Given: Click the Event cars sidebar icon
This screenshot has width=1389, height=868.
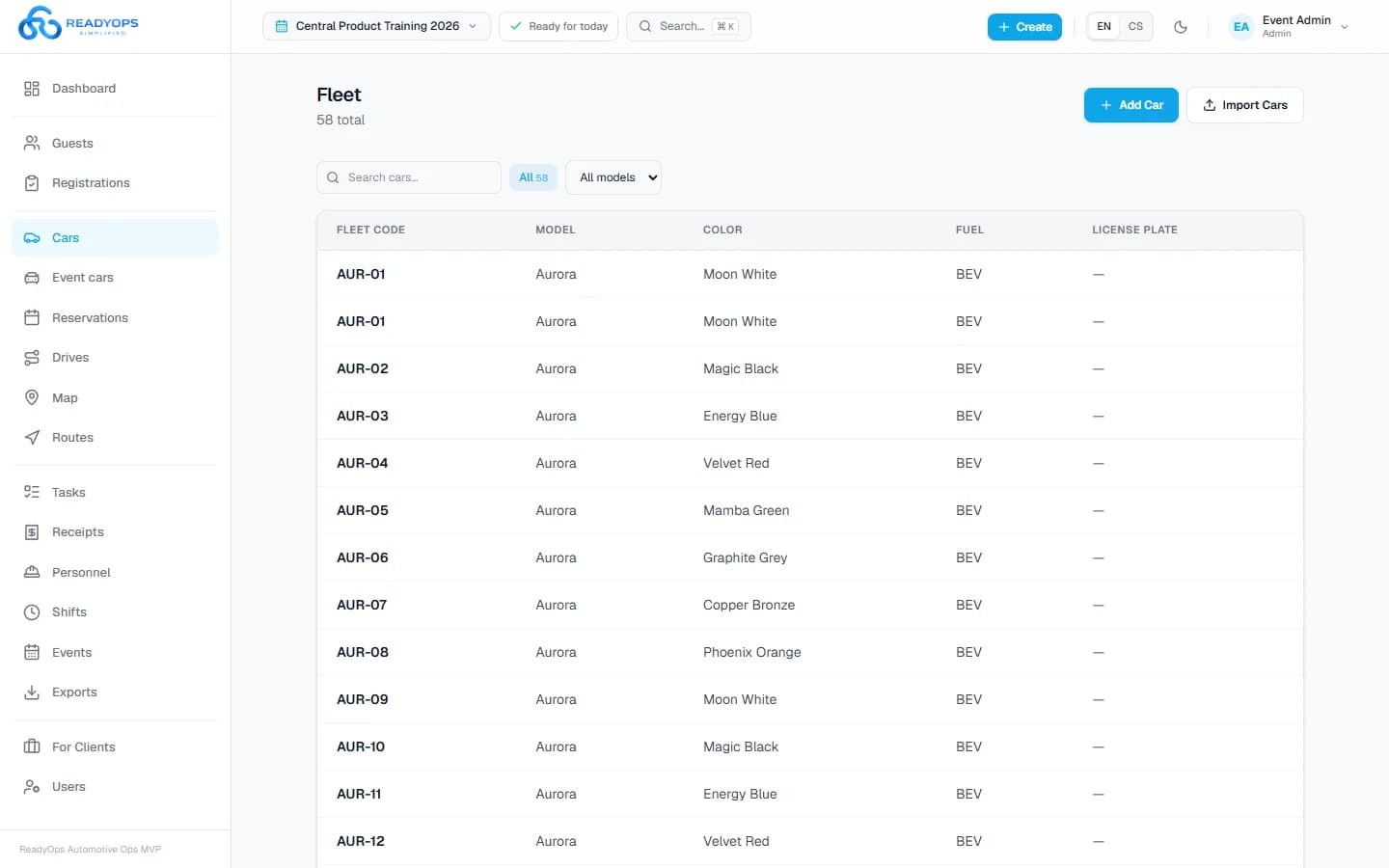Looking at the screenshot, I should (x=32, y=278).
